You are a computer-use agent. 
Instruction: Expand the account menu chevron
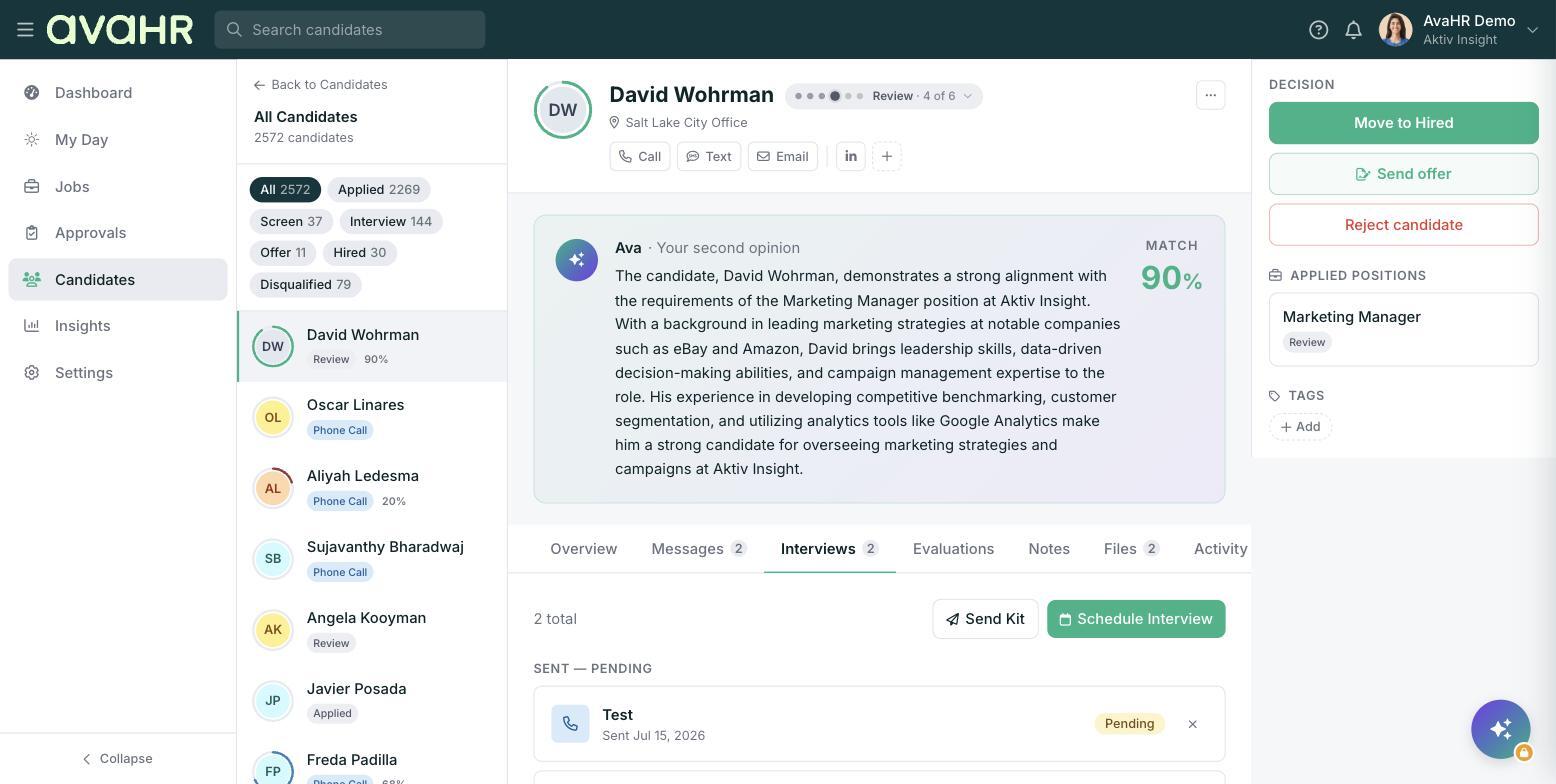tap(1532, 30)
